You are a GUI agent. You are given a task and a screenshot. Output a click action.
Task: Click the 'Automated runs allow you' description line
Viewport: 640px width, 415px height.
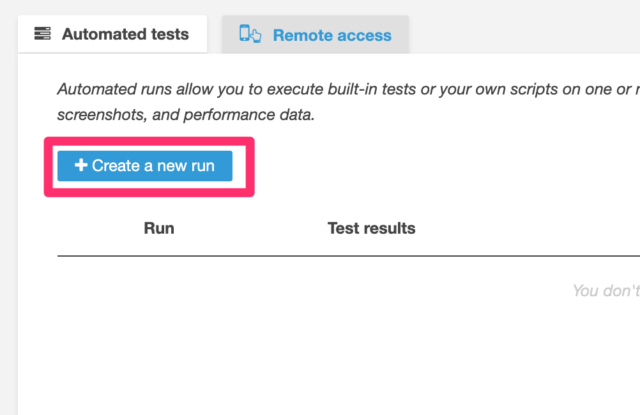coord(348,89)
